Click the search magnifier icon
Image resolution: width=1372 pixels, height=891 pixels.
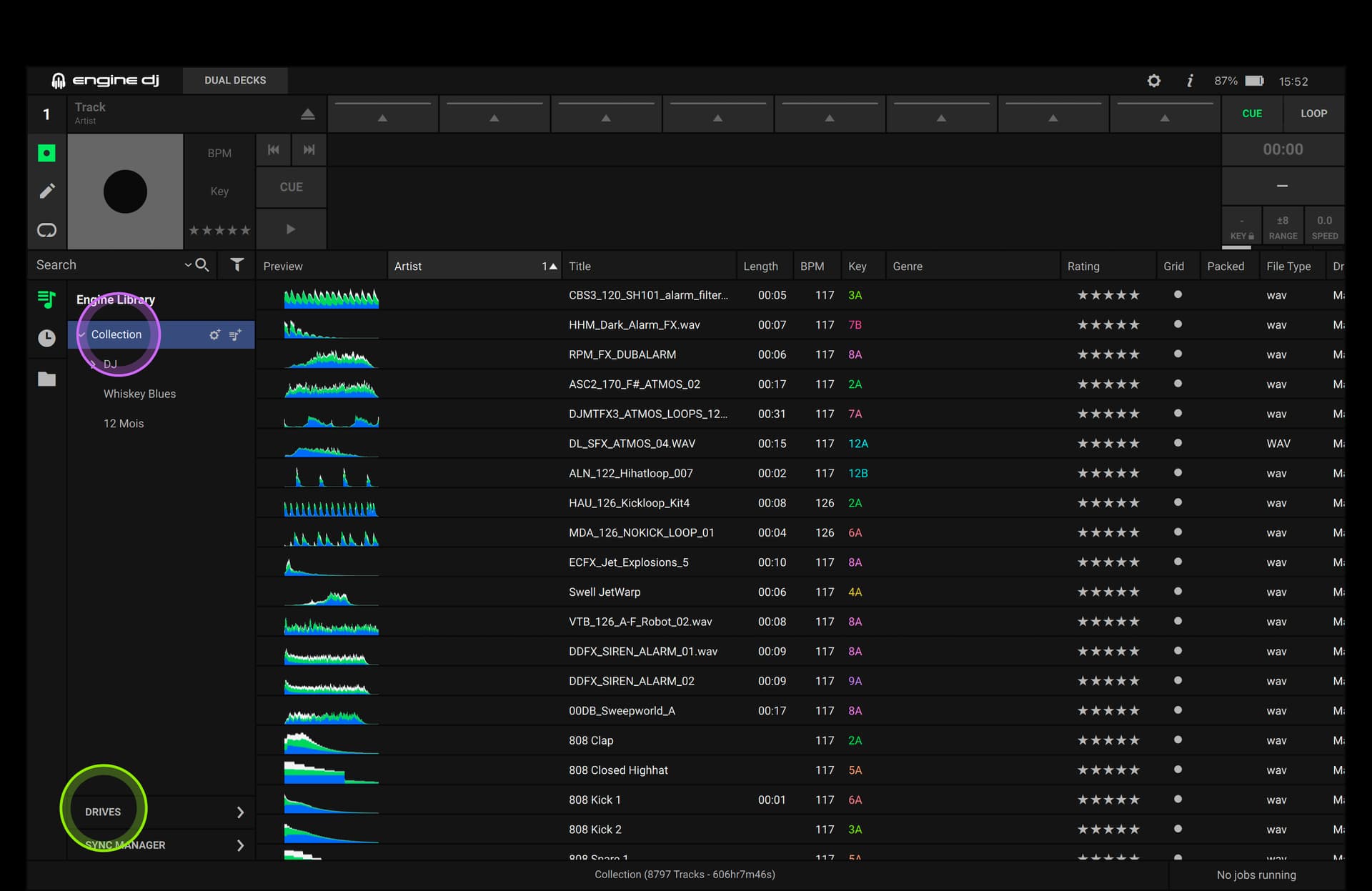coord(202,265)
